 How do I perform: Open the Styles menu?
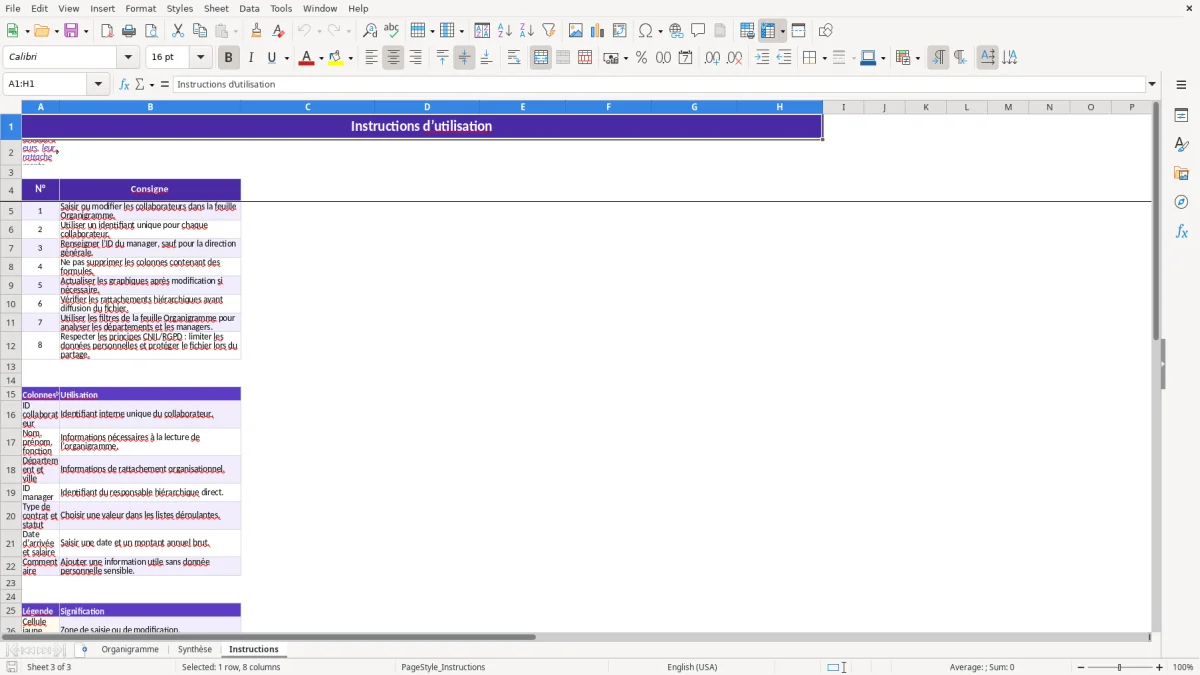tap(180, 8)
